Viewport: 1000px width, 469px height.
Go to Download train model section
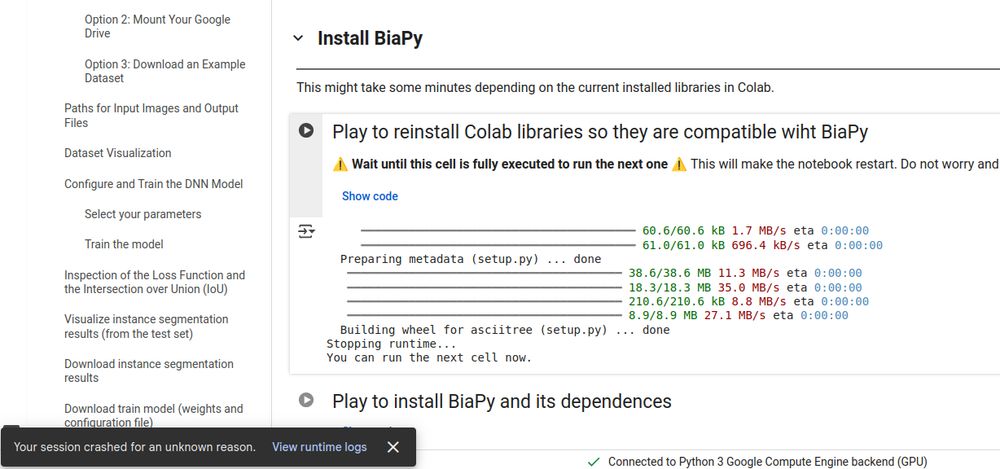pos(154,415)
